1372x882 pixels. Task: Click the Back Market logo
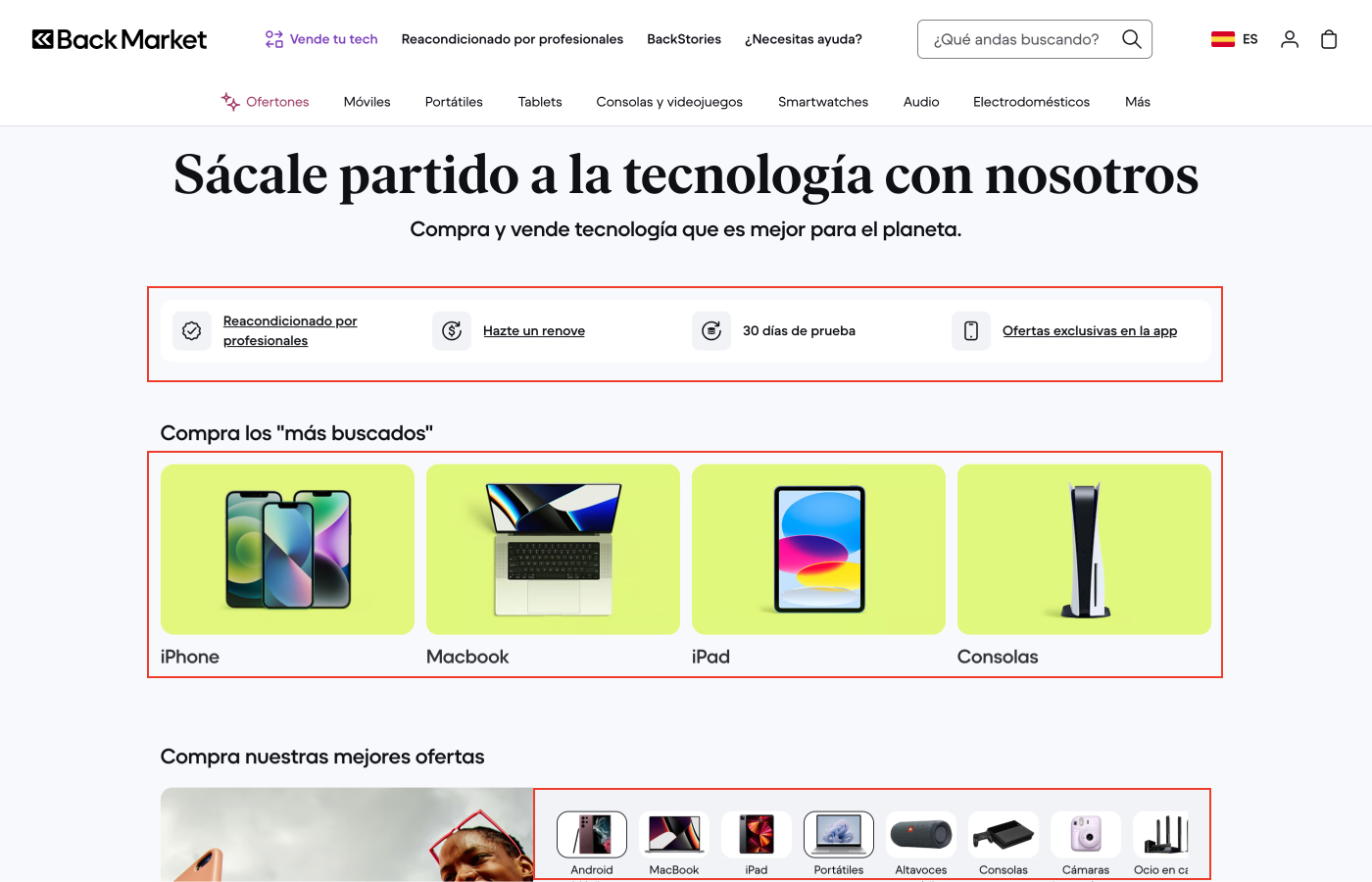pyautogui.click(x=120, y=39)
